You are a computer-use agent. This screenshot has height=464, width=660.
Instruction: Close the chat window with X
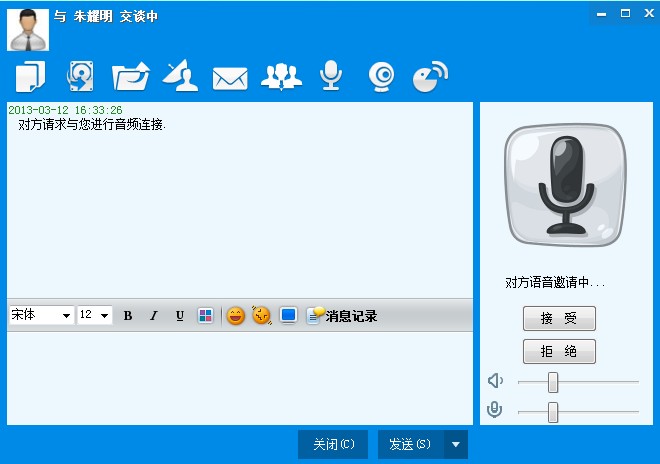pyautogui.click(x=649, y=13)
